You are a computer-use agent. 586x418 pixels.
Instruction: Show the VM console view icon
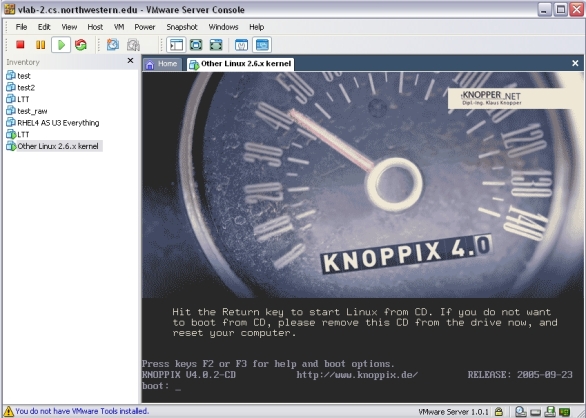262,45
